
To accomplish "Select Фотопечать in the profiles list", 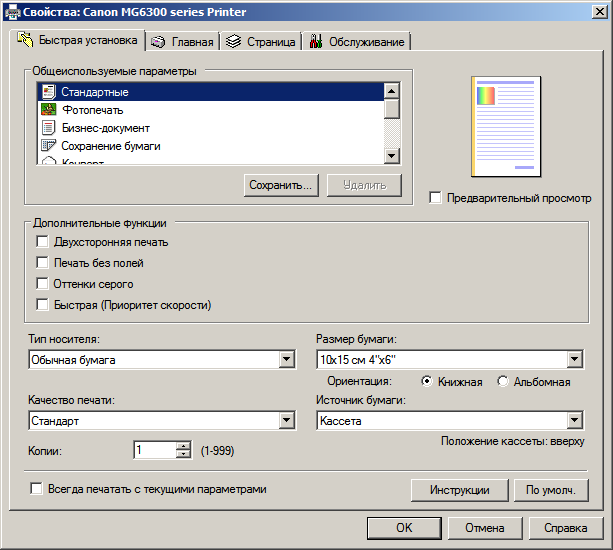I will (x=211, y=110).
